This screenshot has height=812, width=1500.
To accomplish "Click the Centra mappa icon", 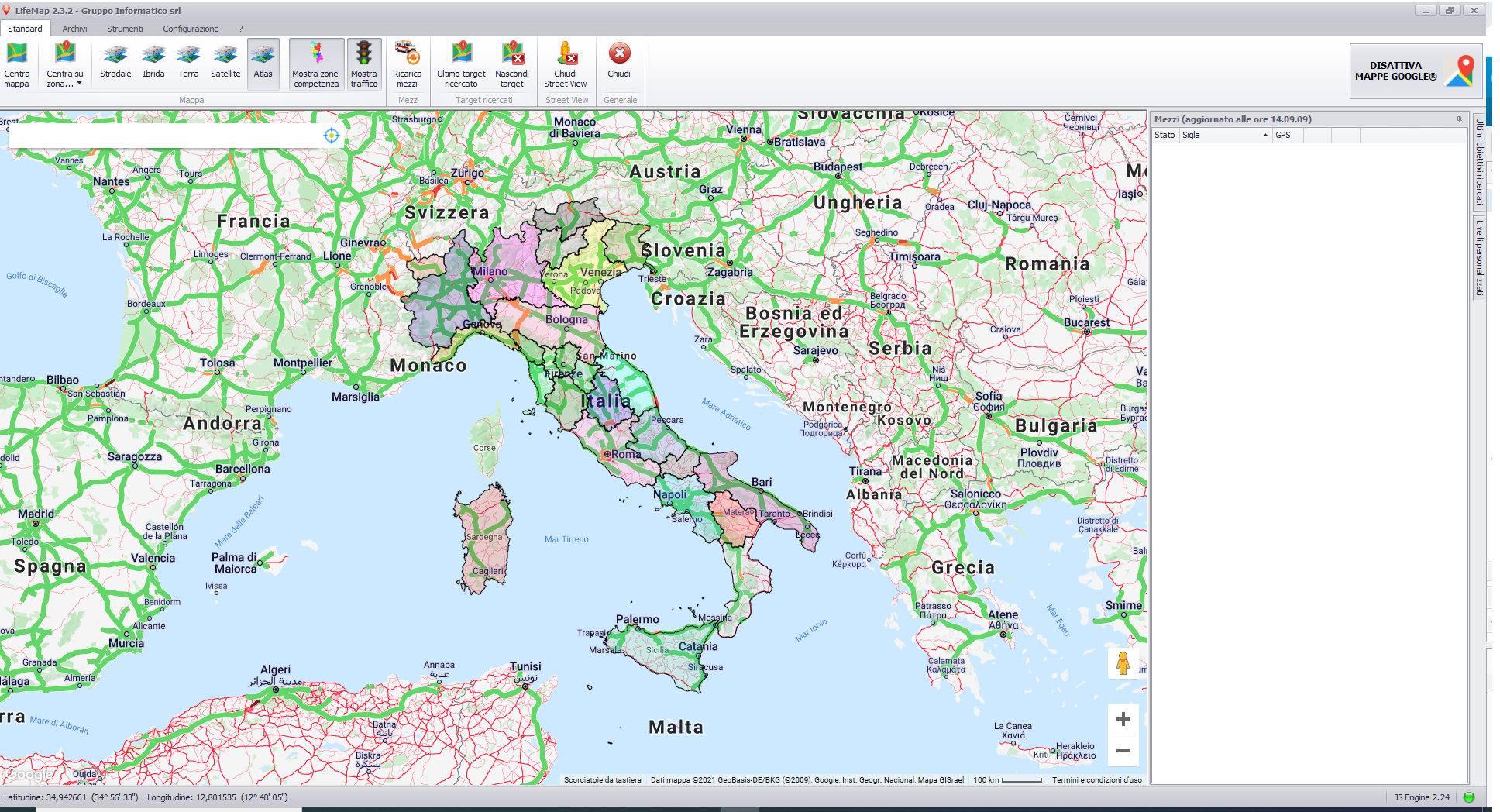I will point(16,64).
